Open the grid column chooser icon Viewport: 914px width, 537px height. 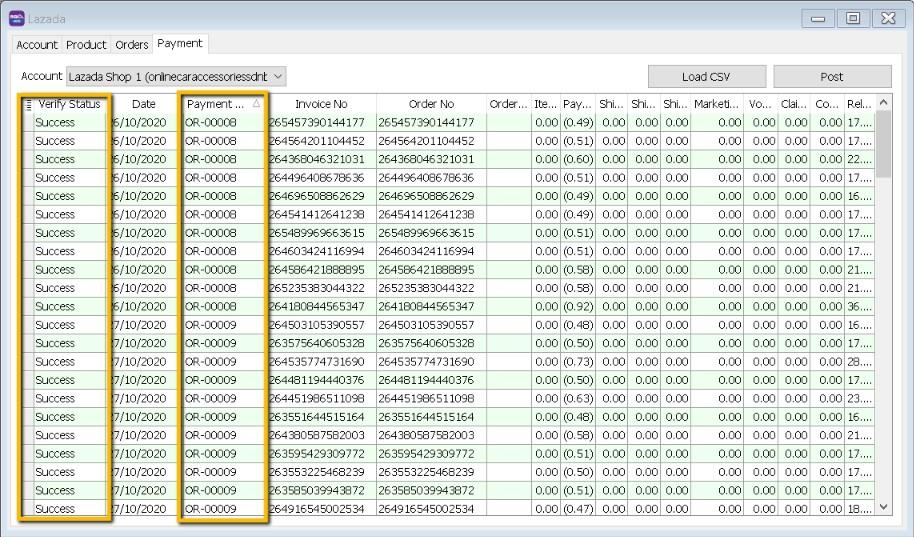(x=28, y=104)
